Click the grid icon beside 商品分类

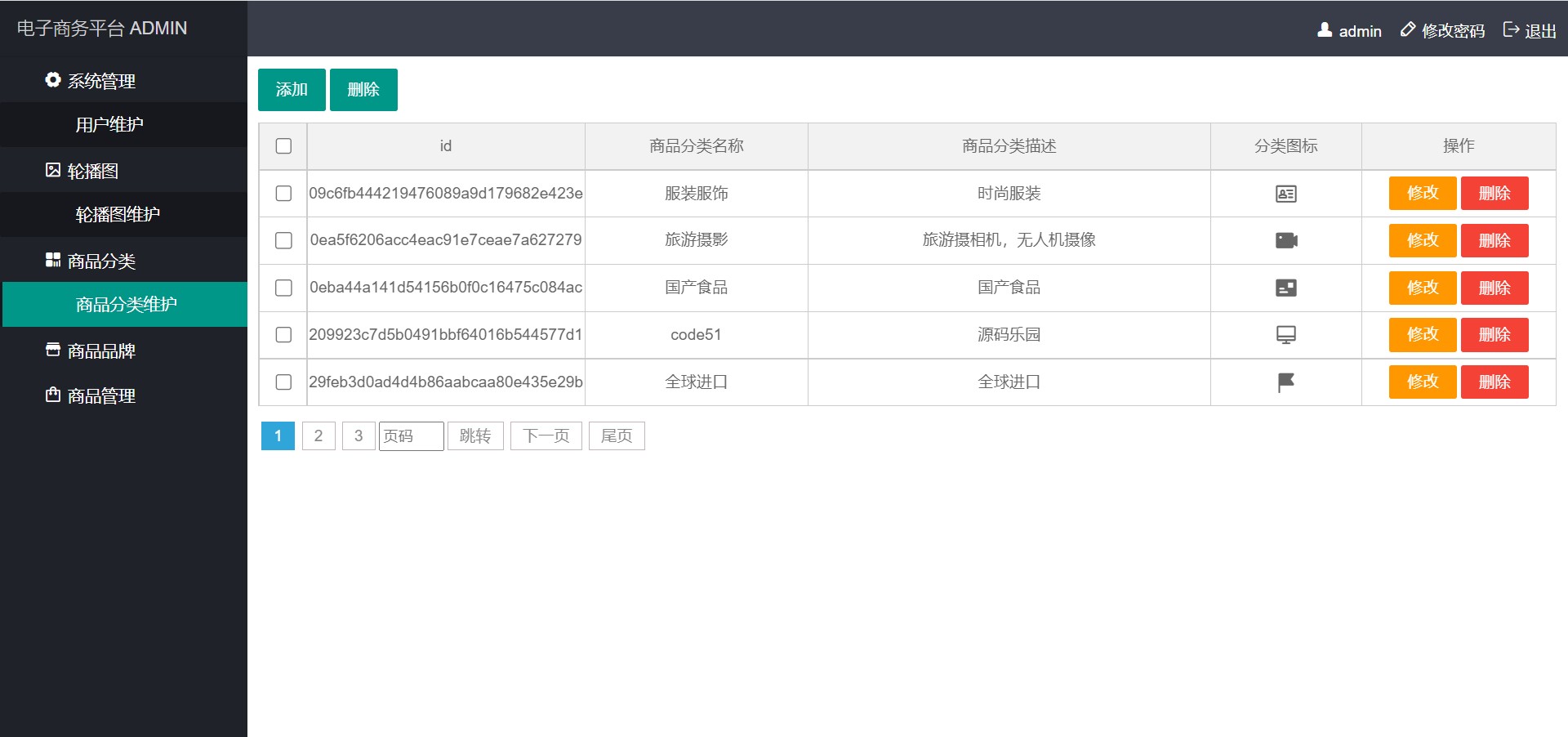pyautogui.click(x=53, y=260)
